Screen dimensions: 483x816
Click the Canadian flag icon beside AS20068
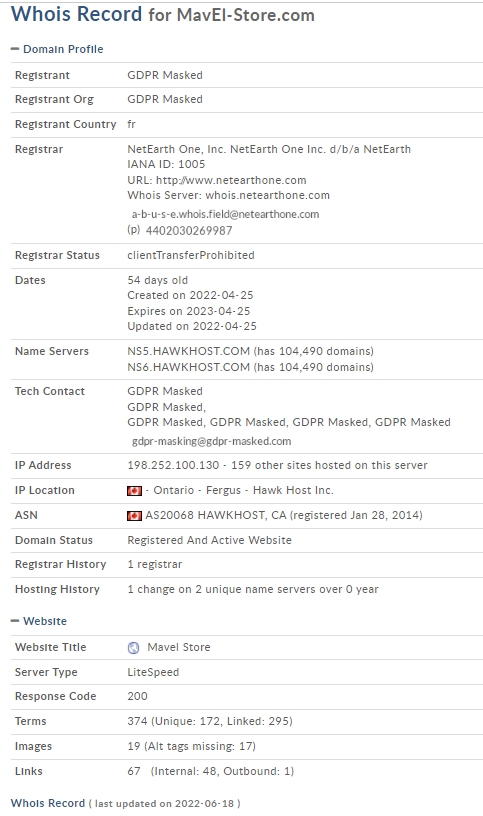point(134,516)
